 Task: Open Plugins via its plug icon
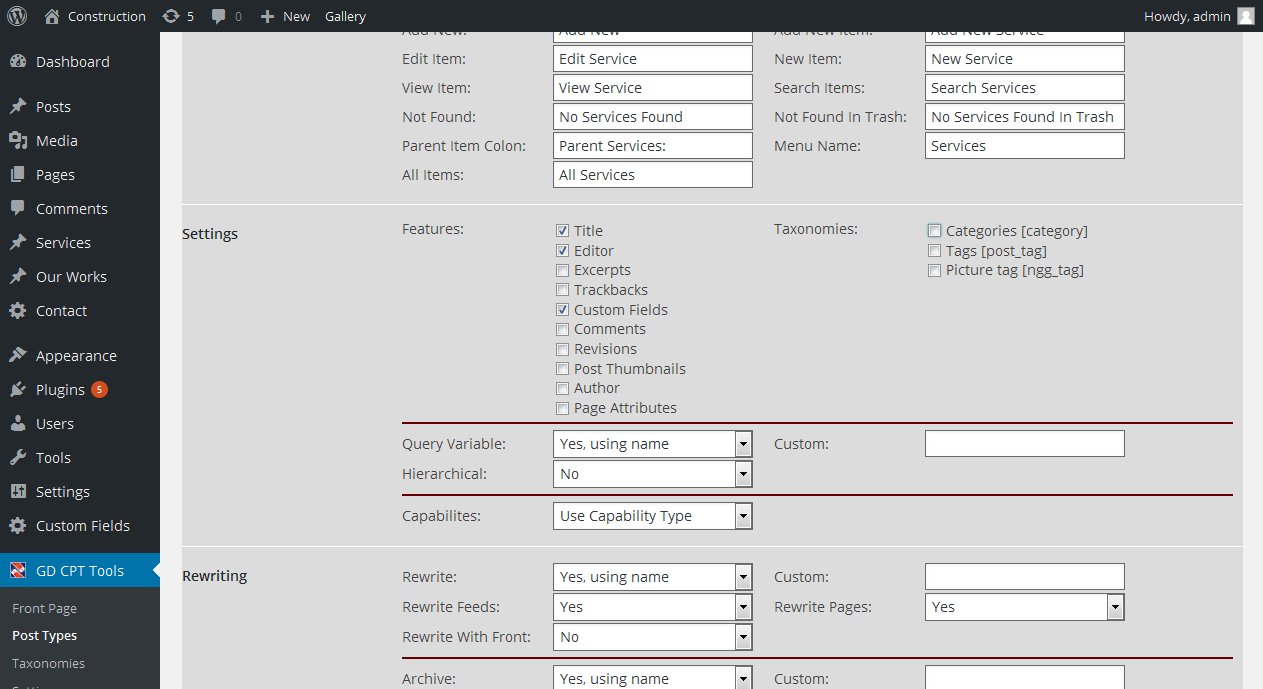point(18,390)
